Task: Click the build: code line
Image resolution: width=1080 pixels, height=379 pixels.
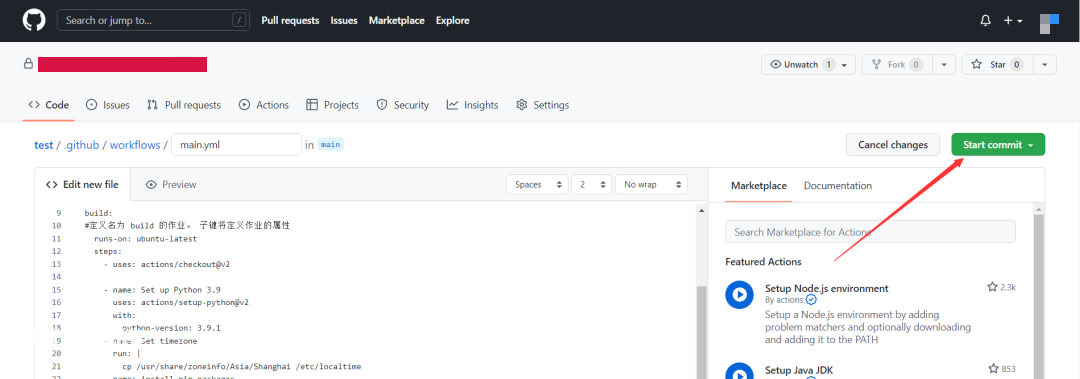Action: pos(98,213)
